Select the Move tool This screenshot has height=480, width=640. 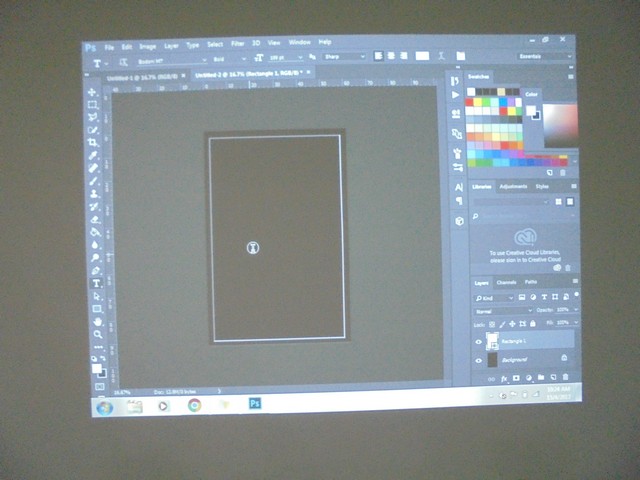point(92,92)
